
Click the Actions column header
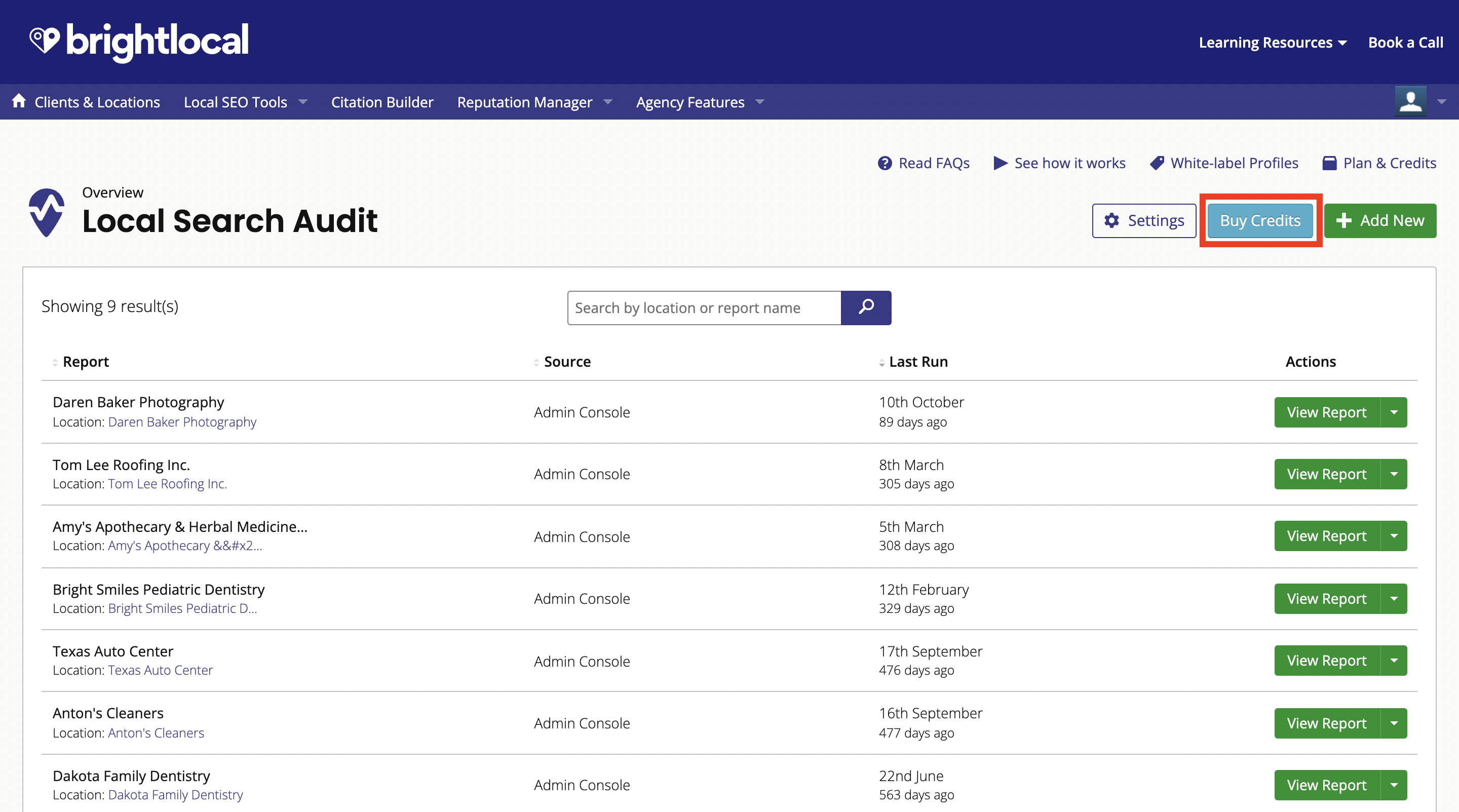point(1310,362)
